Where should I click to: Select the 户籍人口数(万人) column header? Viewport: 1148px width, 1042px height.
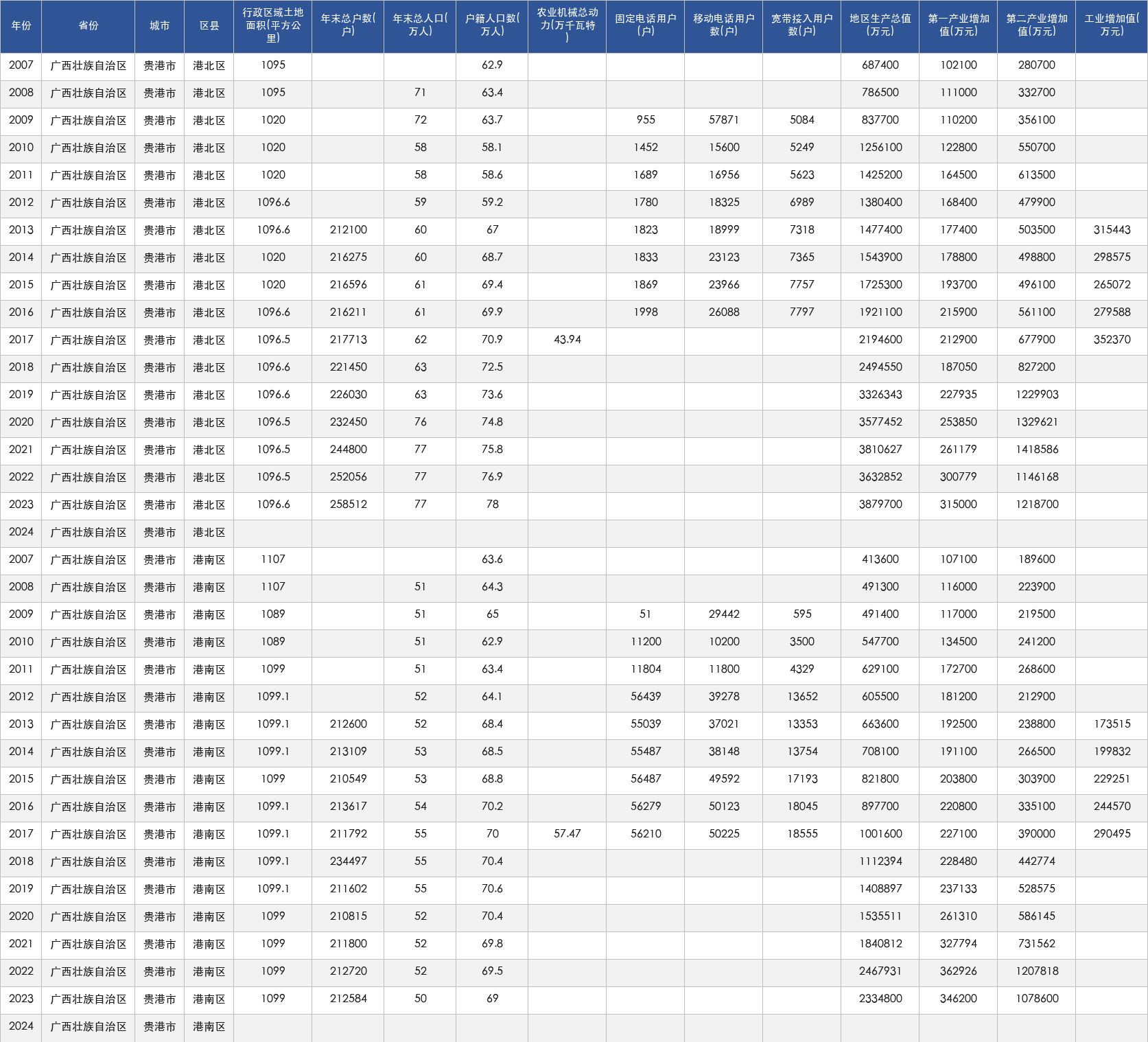pyautogui.click(x=492, y=26)
